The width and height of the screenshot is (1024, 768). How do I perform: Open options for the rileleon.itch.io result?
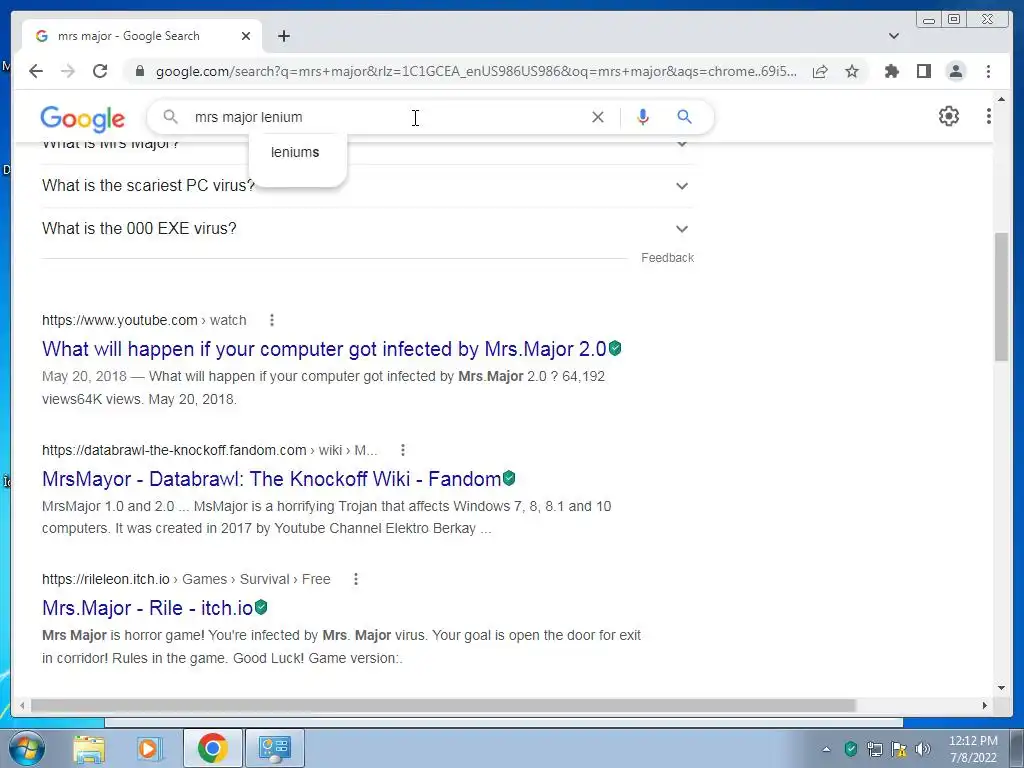(x=356, y=579)
